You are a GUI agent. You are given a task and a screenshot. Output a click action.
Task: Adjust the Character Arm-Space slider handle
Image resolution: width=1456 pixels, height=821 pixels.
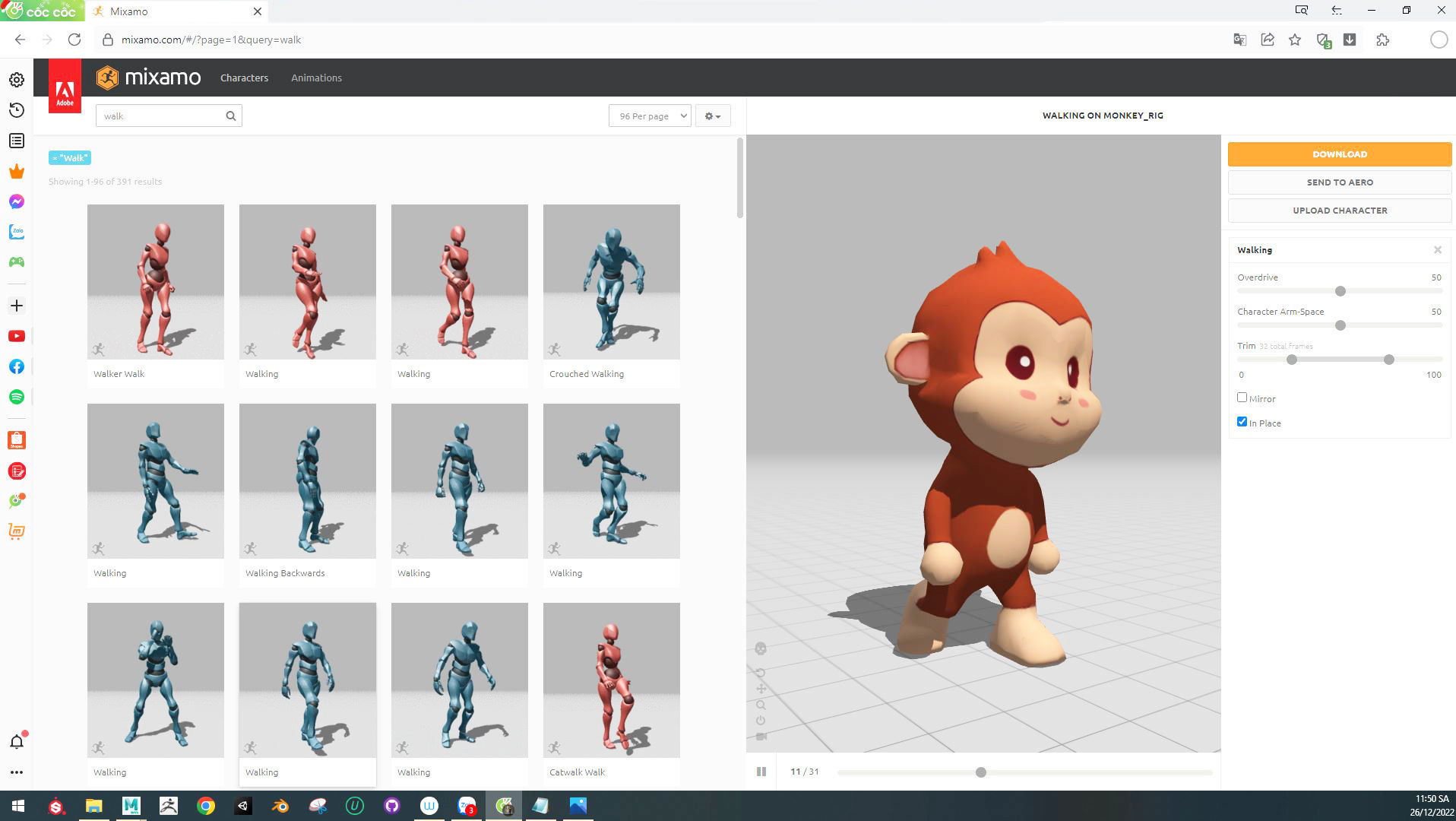[1340, 325]
